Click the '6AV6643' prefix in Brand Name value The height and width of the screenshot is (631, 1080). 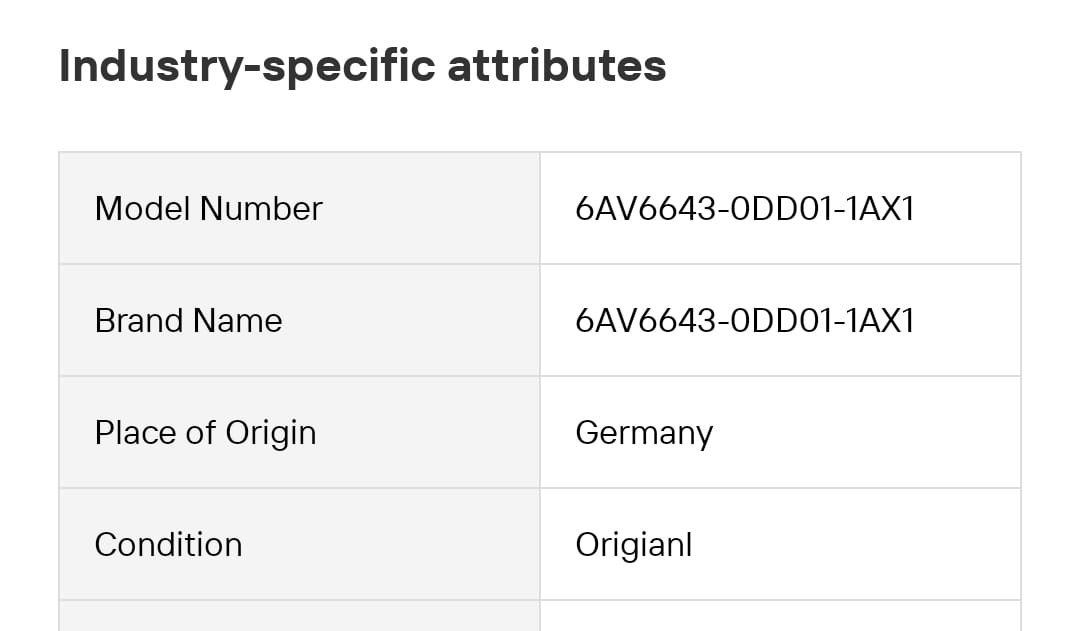(x=645, y=321)
